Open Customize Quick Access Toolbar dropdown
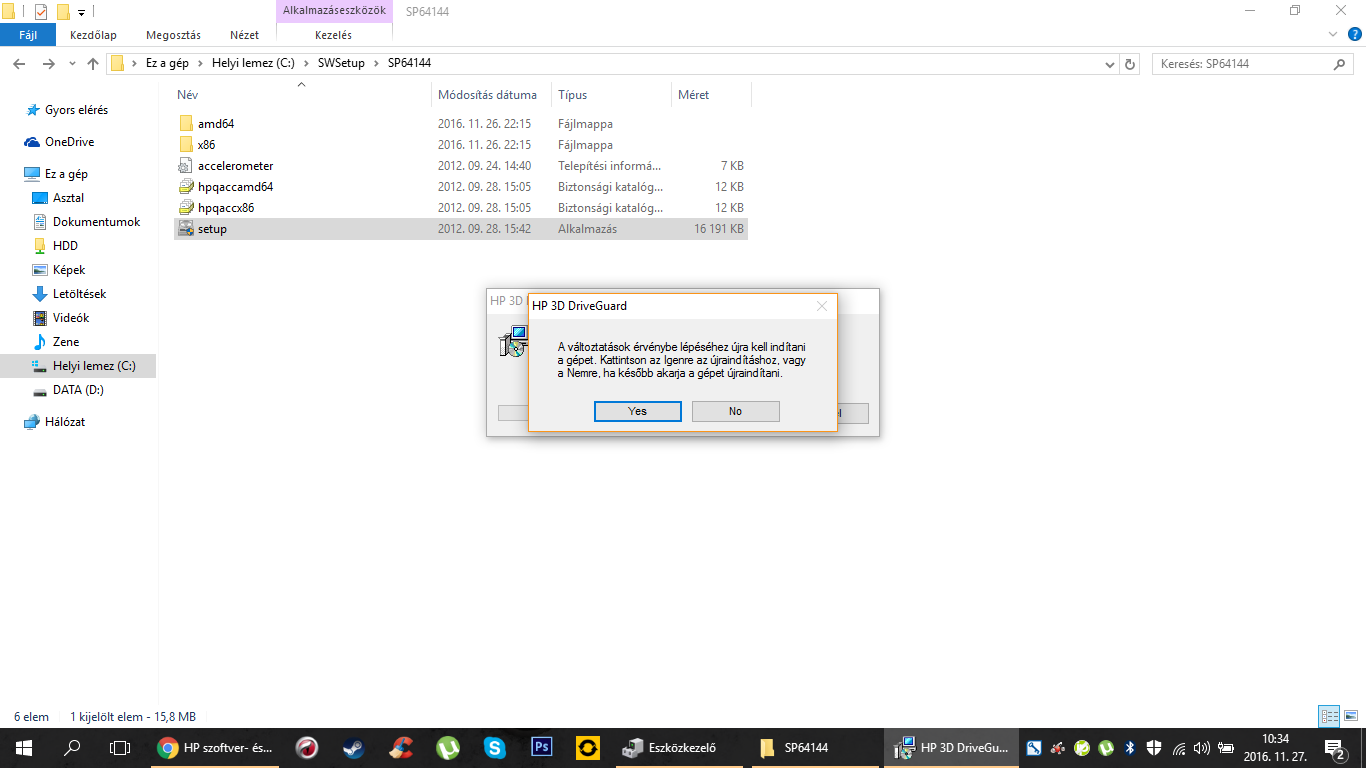1366x768 pixels. click(81, 12)
